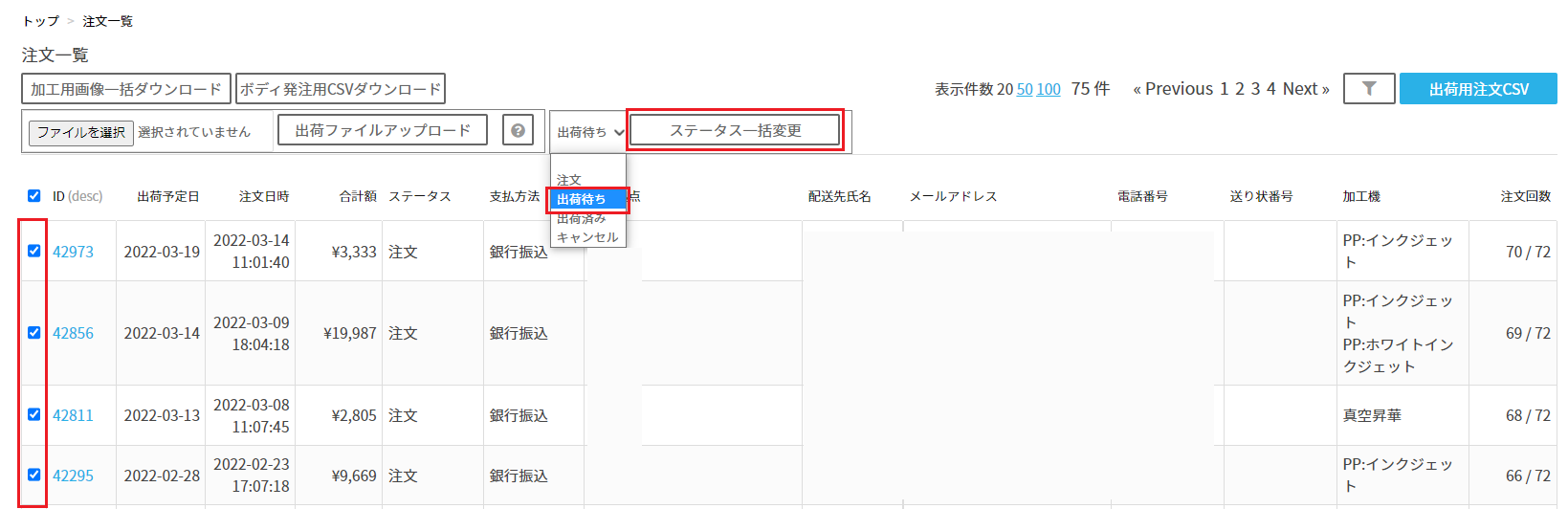
Task: Choose 出荷待ち option in the status list
Action: 588,199
